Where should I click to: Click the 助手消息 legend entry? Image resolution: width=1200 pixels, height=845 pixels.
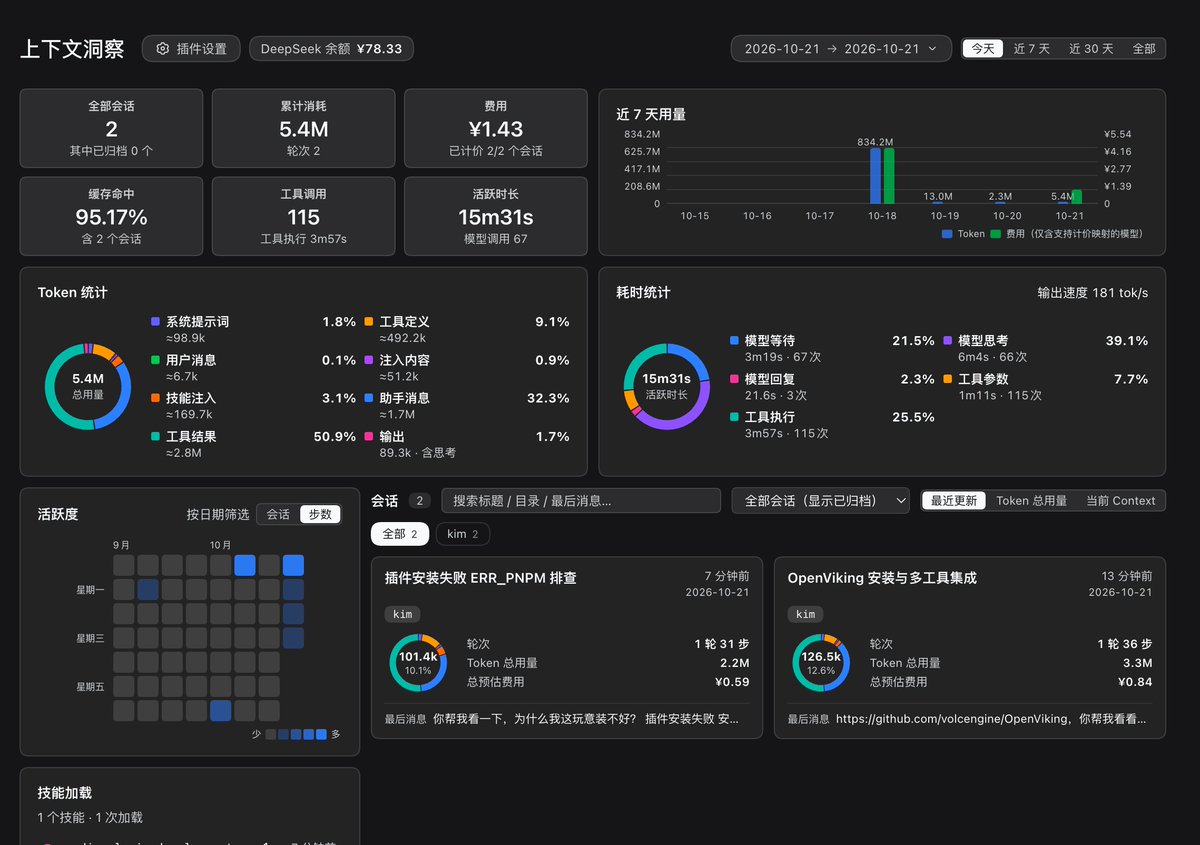467,407
